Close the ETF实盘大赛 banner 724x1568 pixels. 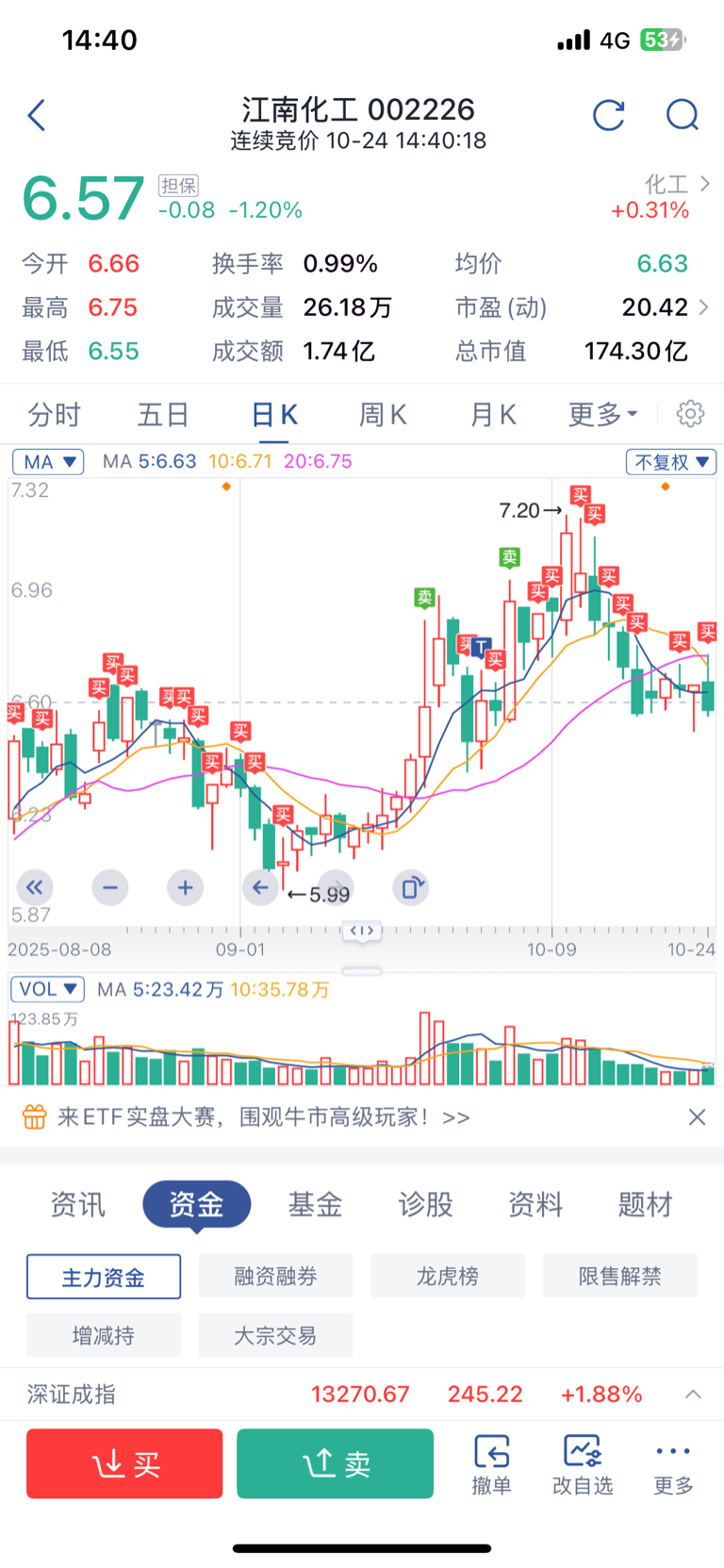(697, 1117)
